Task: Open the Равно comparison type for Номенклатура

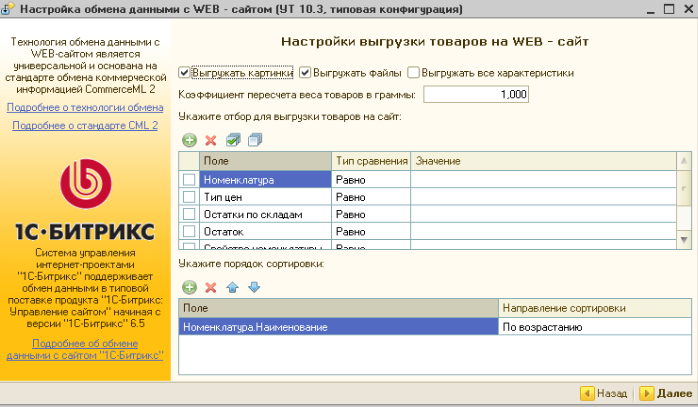Action: (371, 180)
